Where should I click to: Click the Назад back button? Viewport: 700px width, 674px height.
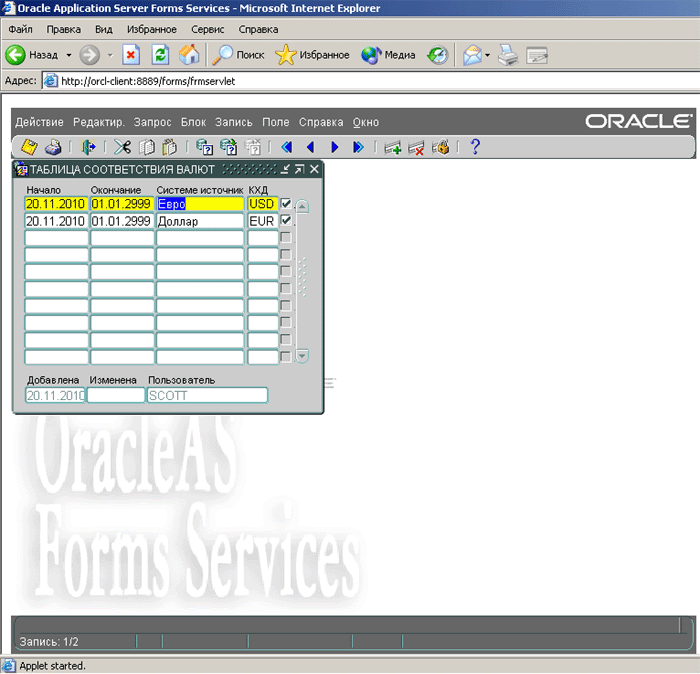pyautogui.click(x=32, y=55)
